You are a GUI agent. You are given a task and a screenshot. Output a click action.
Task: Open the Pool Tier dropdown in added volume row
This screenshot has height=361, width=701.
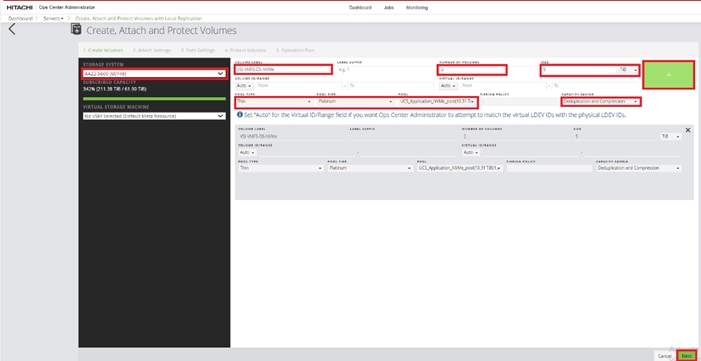370,168
